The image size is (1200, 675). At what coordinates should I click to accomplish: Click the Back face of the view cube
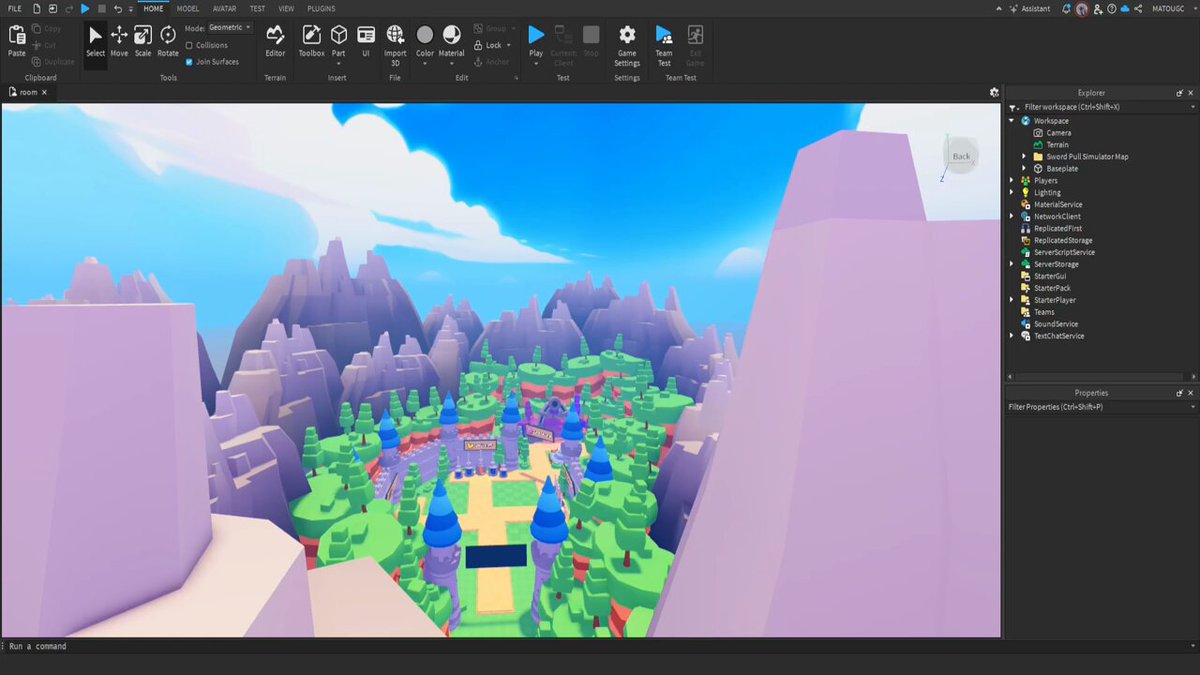pyautogui.click(x=961, y=156)
